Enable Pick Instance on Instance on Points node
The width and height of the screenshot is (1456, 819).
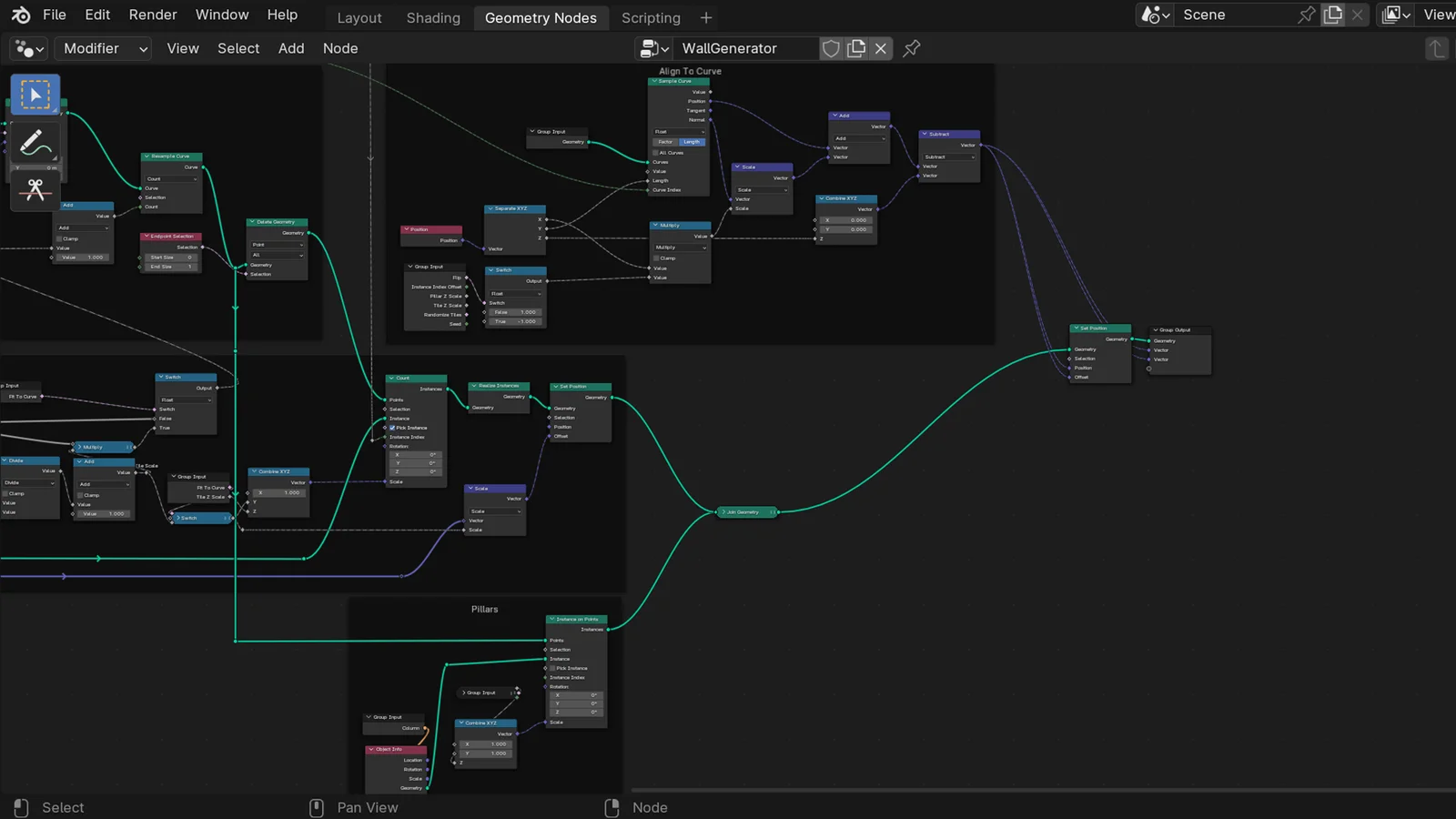click(553, 668)
